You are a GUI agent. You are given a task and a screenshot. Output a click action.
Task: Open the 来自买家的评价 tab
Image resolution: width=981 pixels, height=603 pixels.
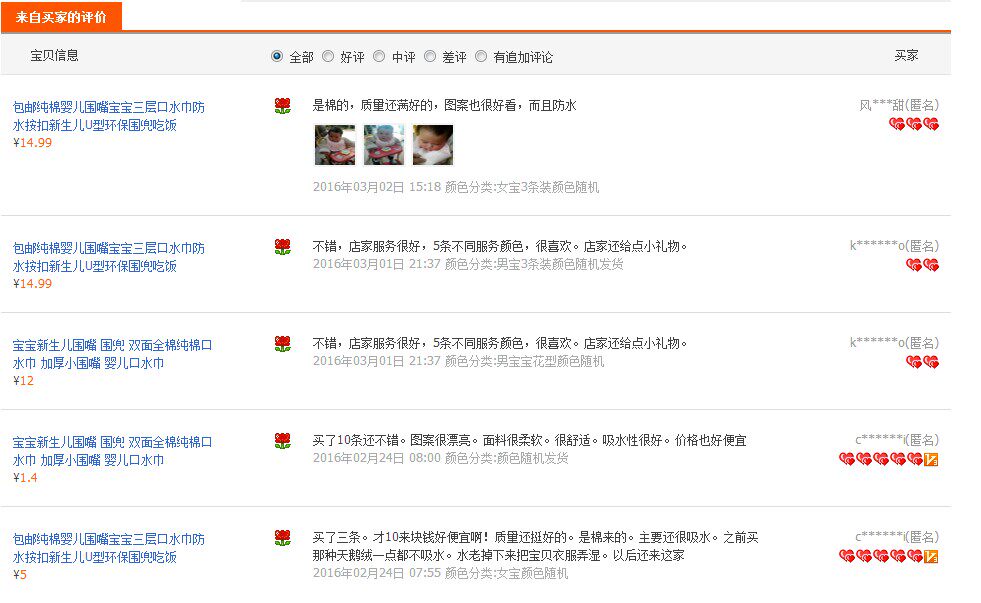[x=61, y=17]
